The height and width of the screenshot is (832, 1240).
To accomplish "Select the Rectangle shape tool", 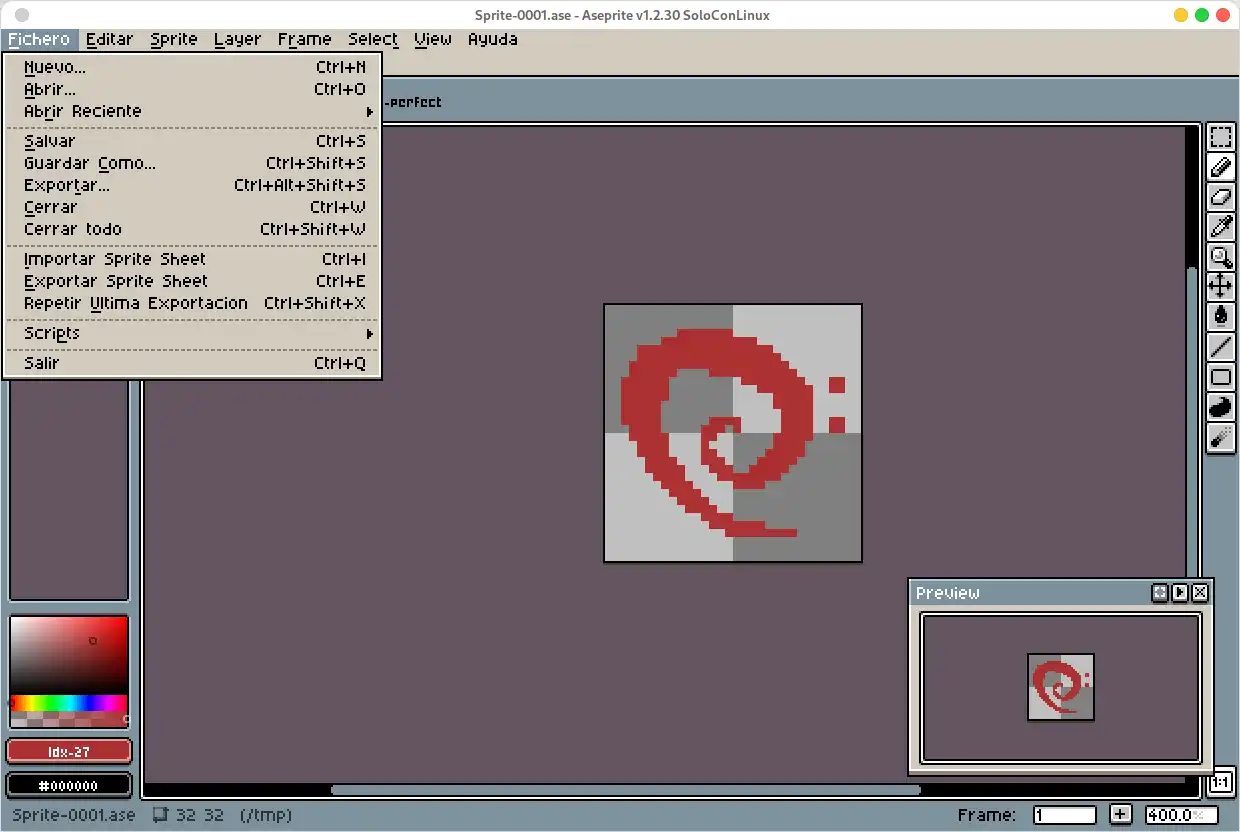I will [1220, 377].
